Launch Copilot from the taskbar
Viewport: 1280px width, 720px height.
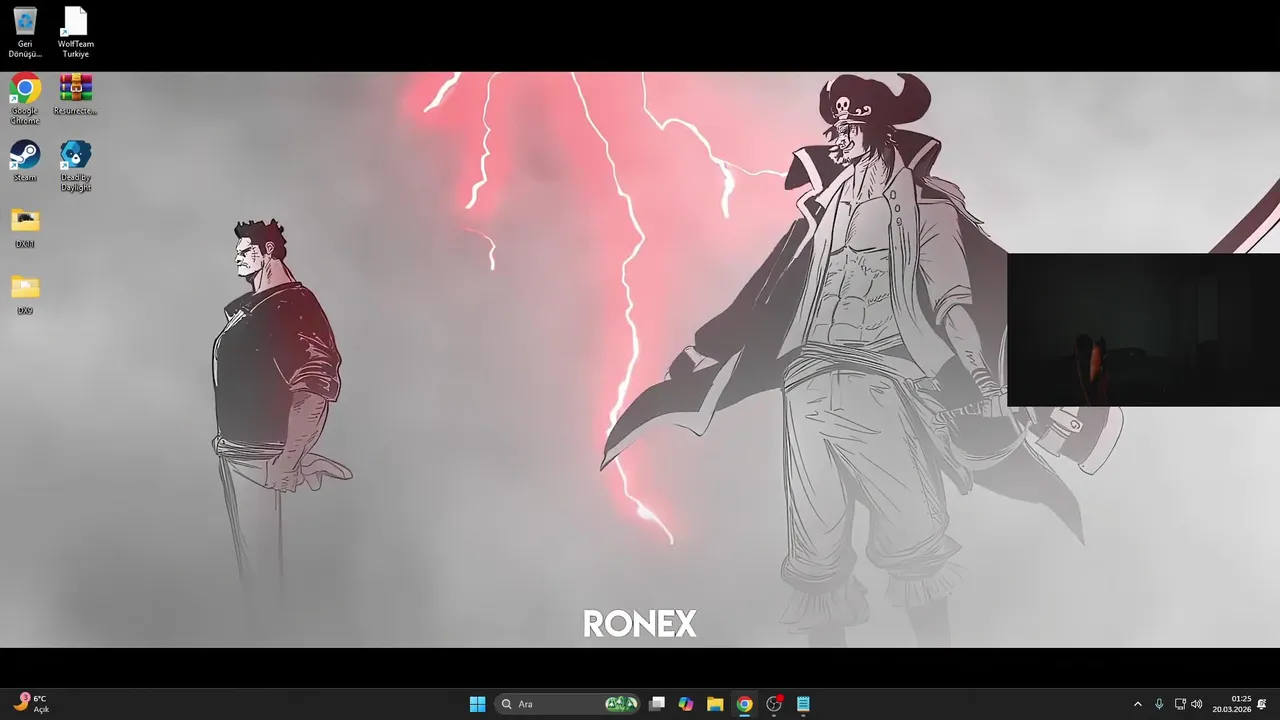tap(686, 704)
